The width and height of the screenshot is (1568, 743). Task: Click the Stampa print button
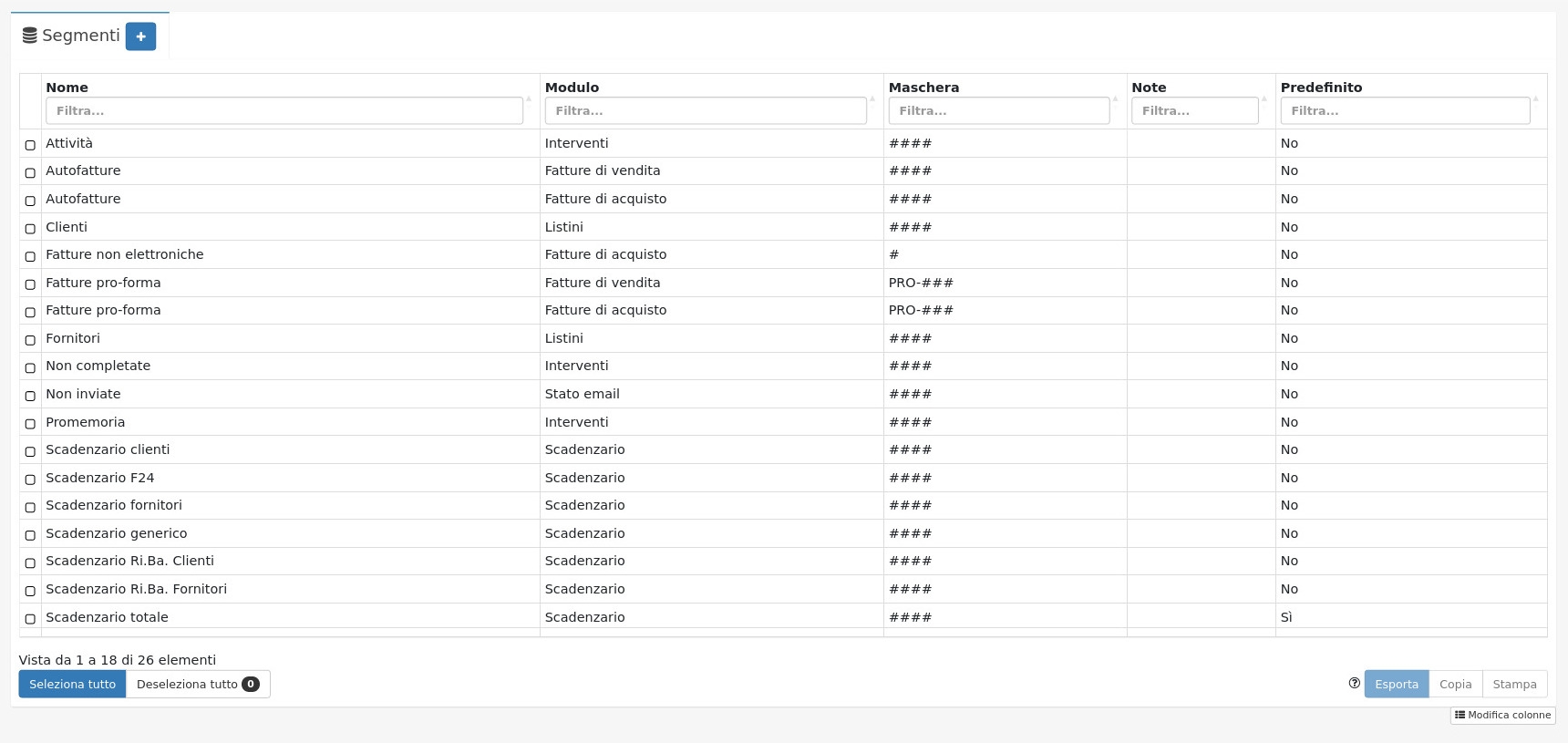click(1514, 685)
